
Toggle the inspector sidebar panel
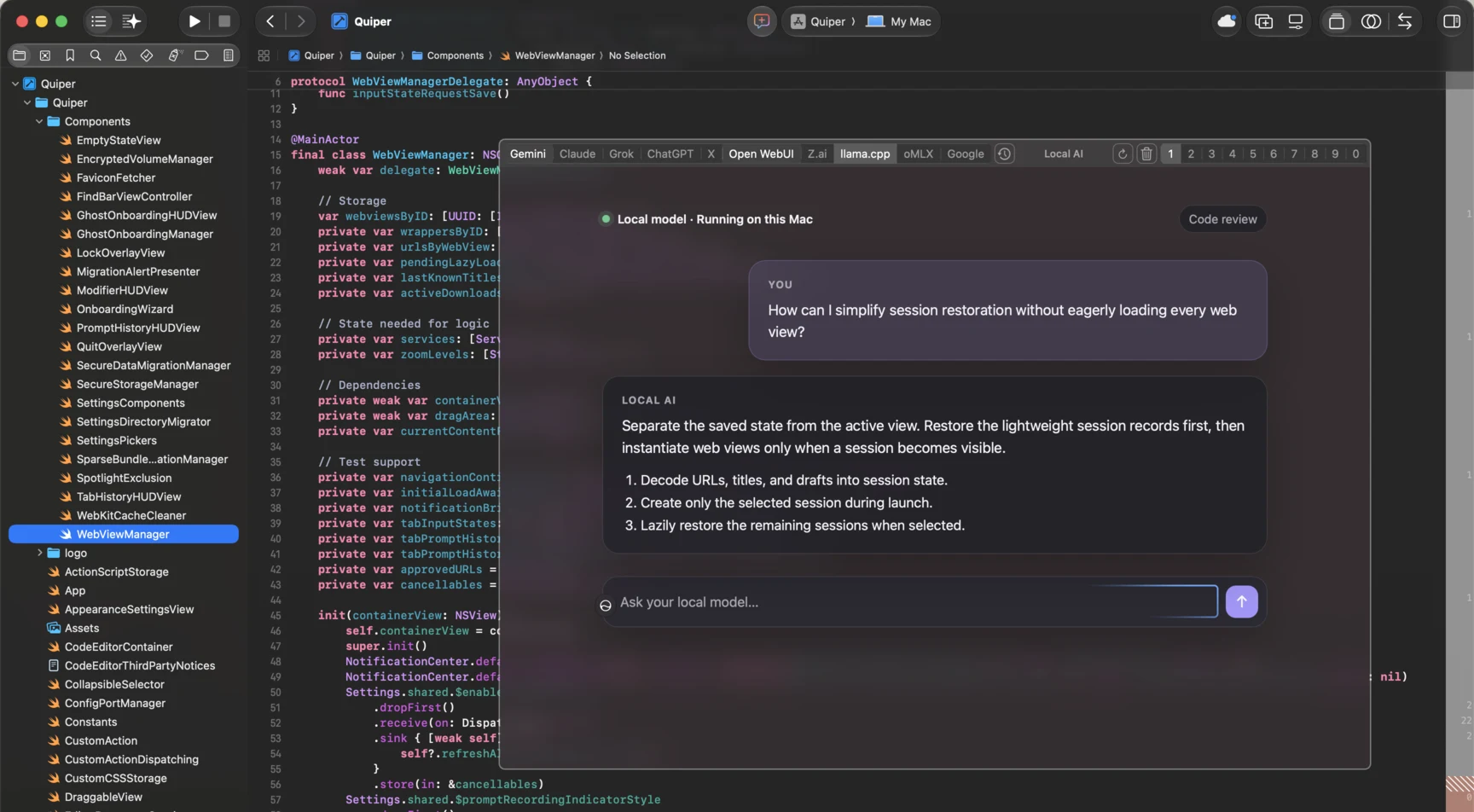[1452, 21]
